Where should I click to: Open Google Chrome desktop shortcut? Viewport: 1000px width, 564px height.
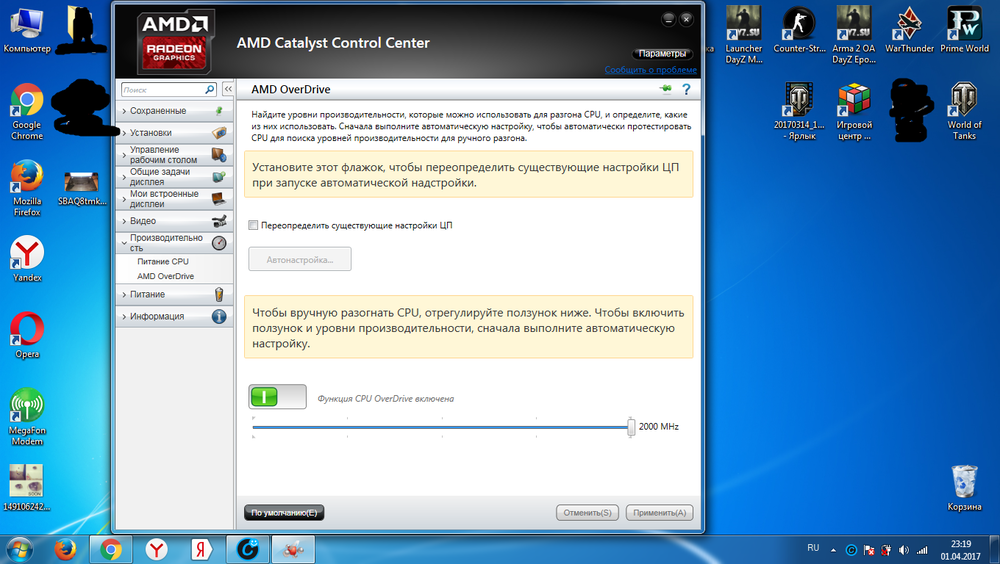point(27,112)
